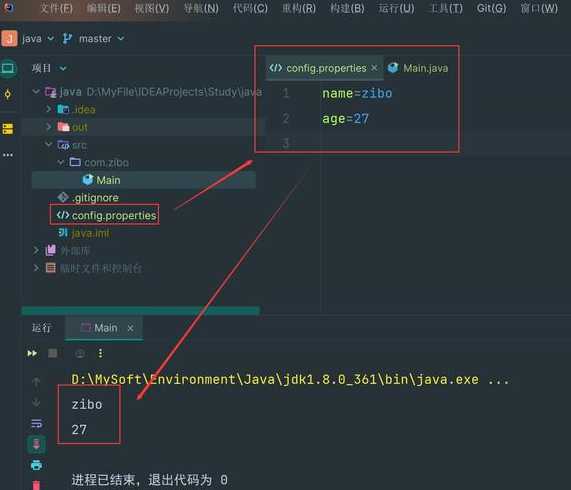Viewport: 571px width, 490px height.
Task: Go down the stack trace arrow
Action: click(36, 402)
